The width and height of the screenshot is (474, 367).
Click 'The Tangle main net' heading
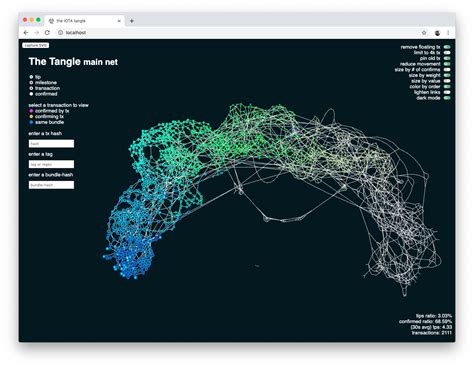coord(73,62)
